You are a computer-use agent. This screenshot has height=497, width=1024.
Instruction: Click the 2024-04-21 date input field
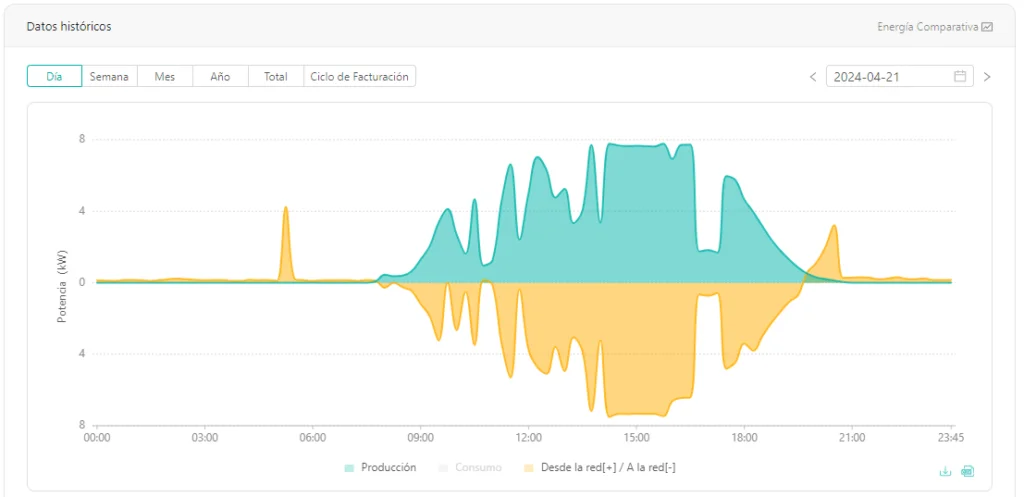pyautogui.click(x=899, y=76)
